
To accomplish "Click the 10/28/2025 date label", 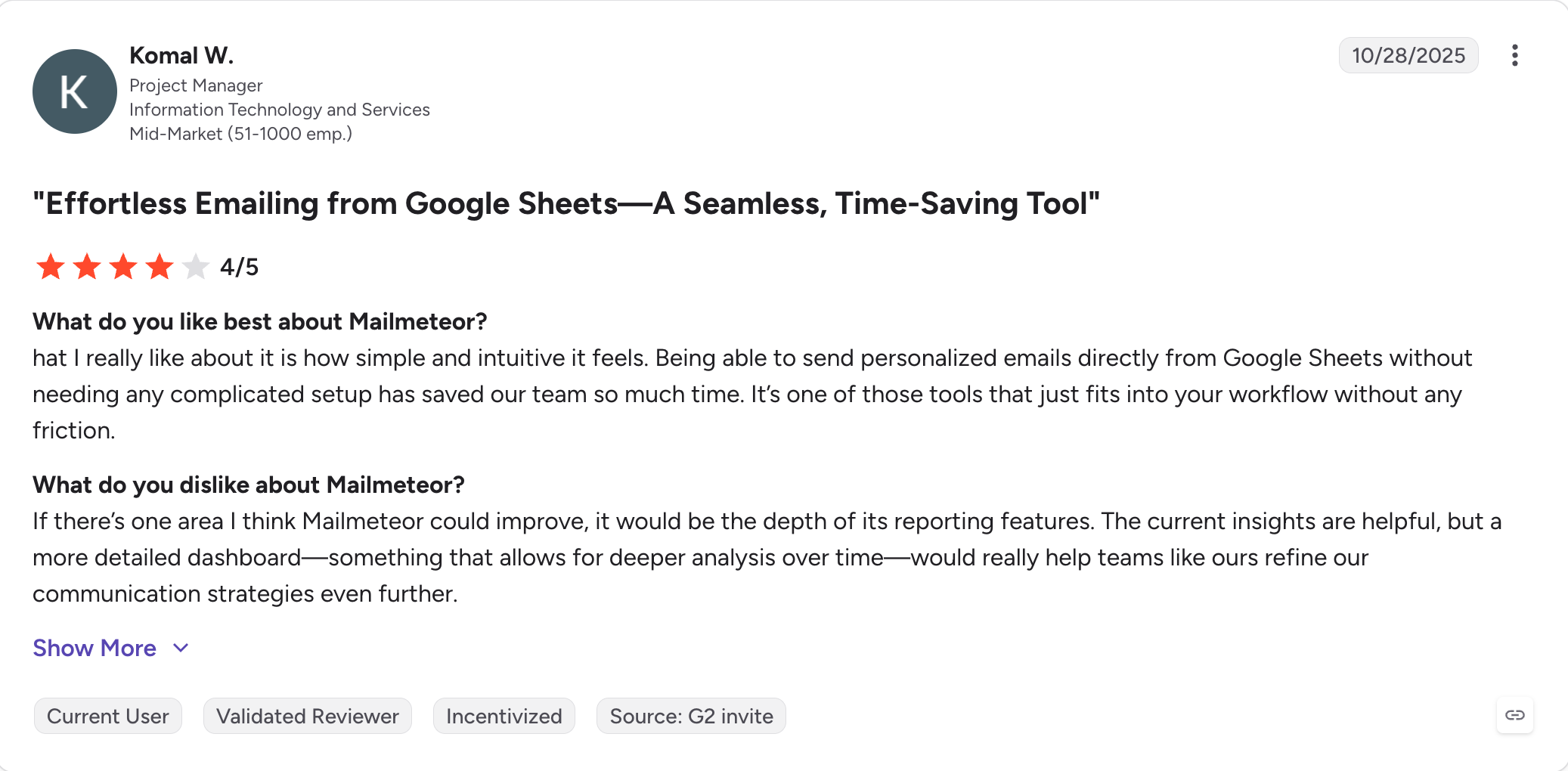I will pyautogui.click(x=1408, y=55).
